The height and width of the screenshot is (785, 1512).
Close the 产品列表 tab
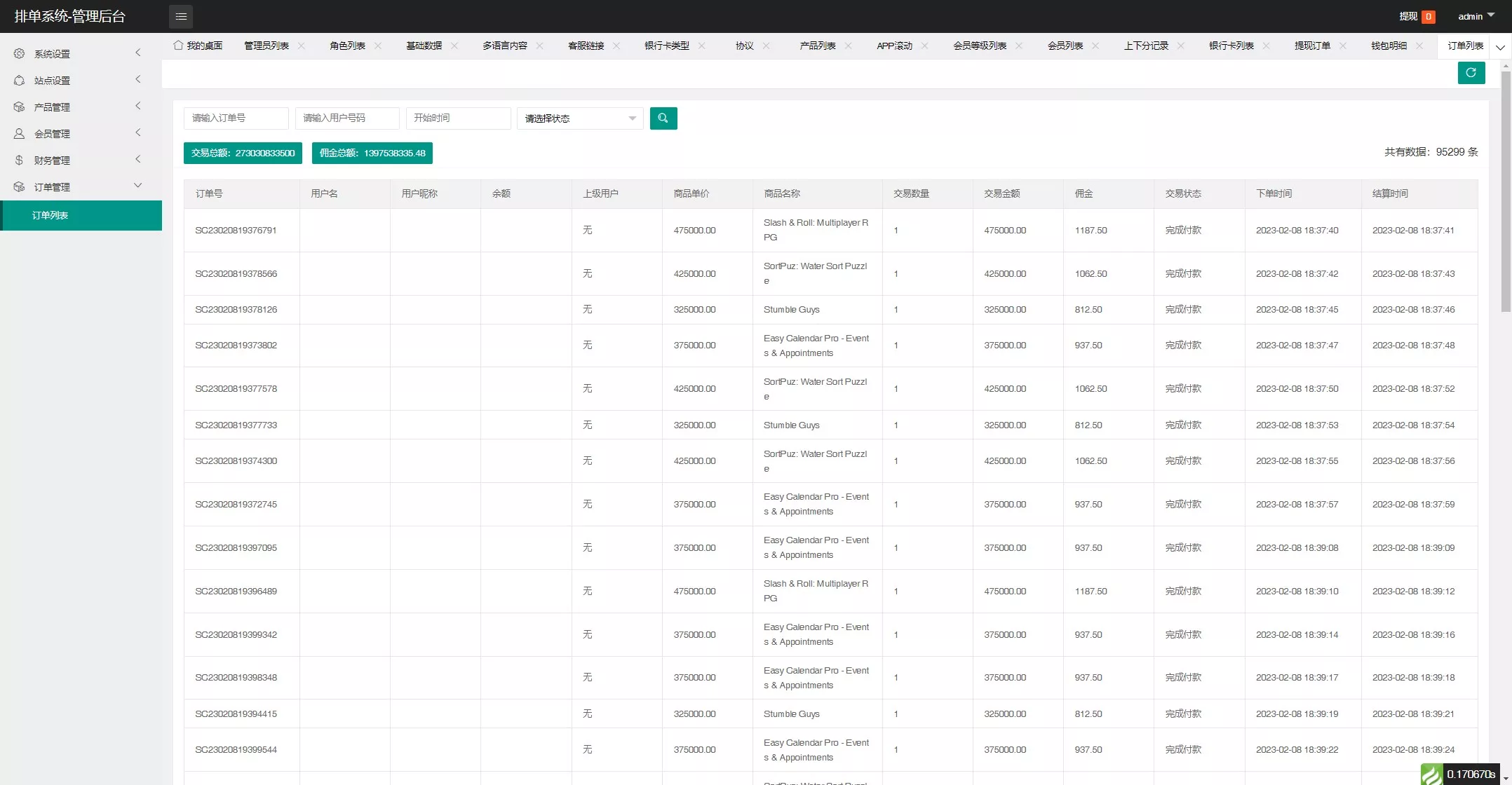click(848, 46)
